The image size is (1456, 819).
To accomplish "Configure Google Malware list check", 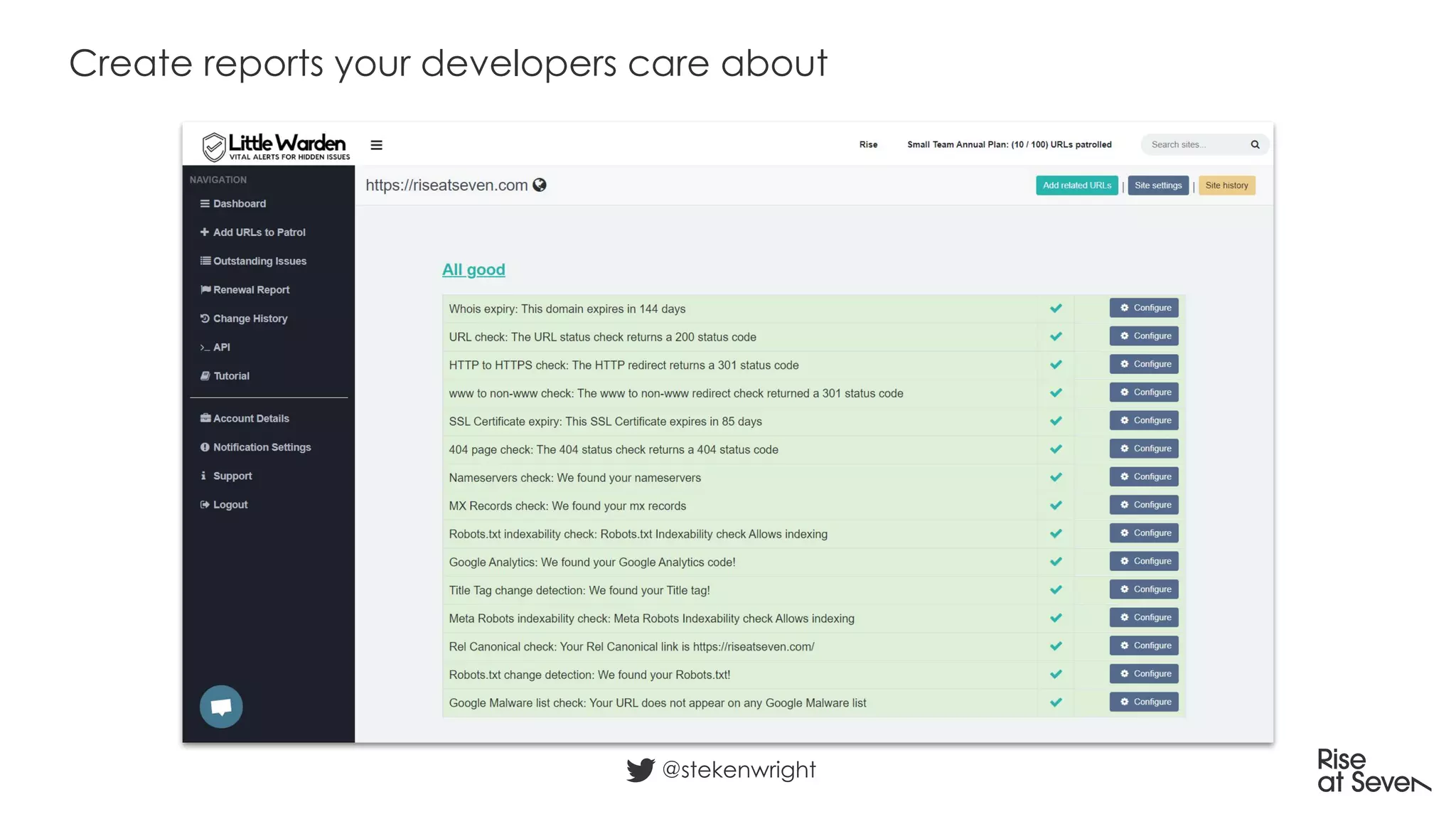I will pos(1144,702).
